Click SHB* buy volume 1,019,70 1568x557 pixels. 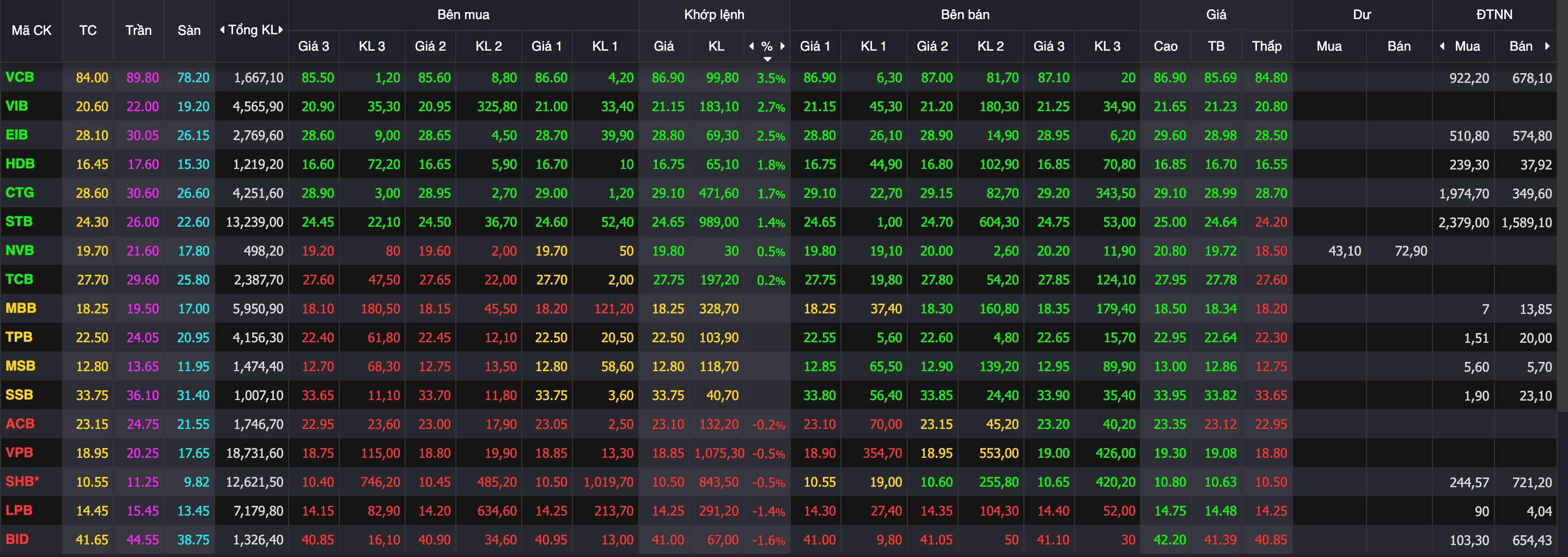pyautogui.click(x=608, y=482)
